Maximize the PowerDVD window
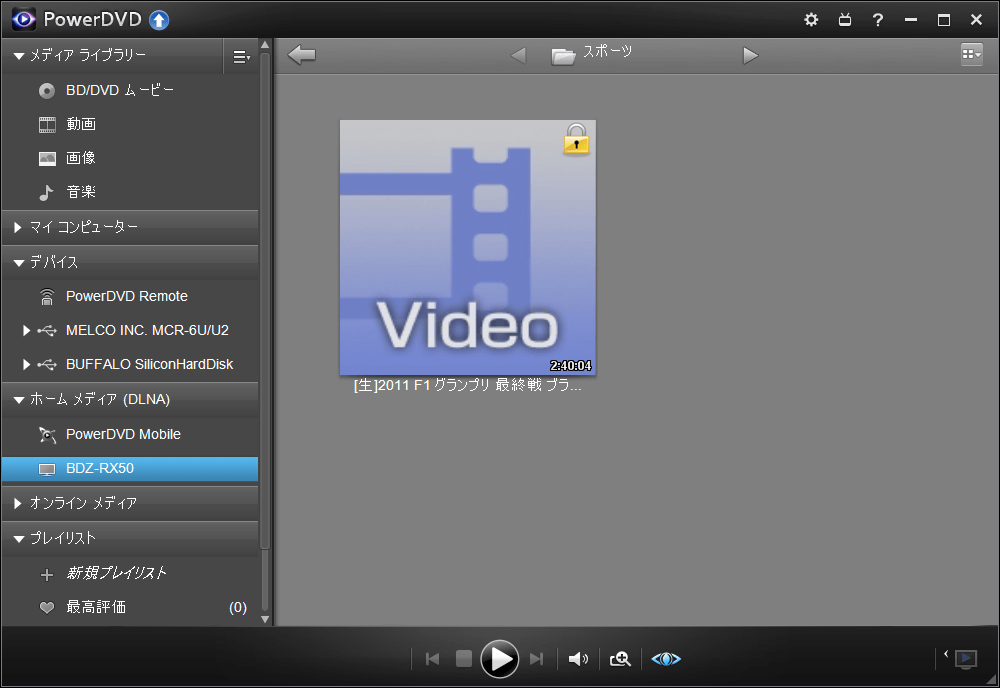 coord(944,20)
